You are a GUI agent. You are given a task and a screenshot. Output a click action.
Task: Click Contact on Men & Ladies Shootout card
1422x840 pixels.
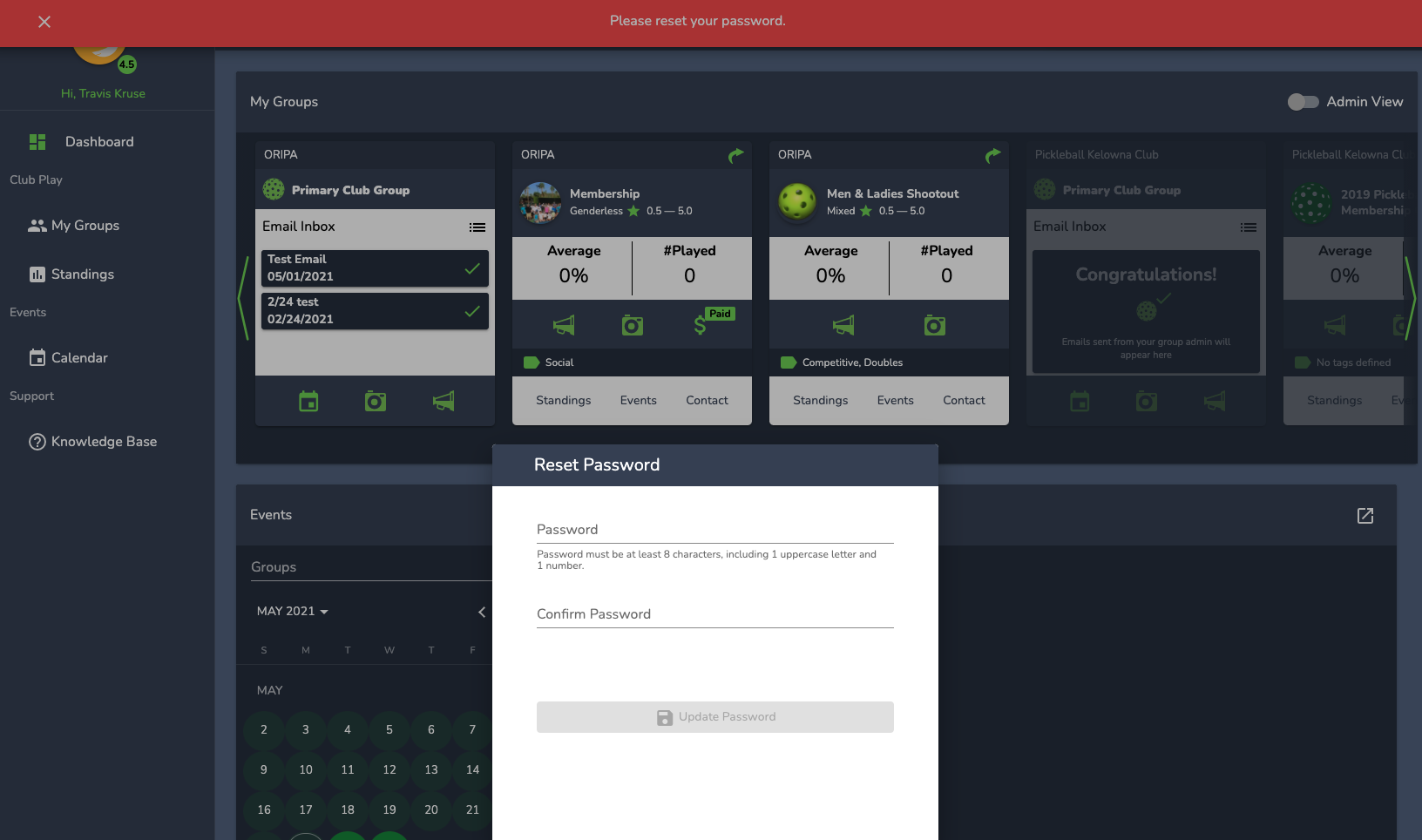click(964, 401)
